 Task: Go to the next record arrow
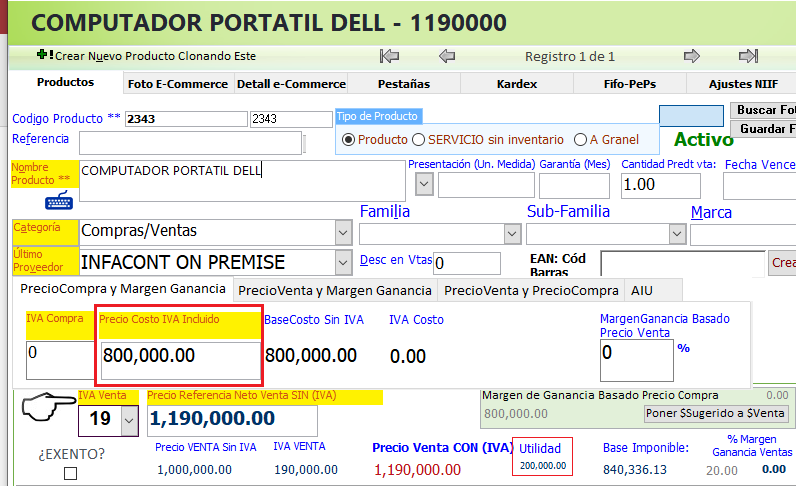692,56
